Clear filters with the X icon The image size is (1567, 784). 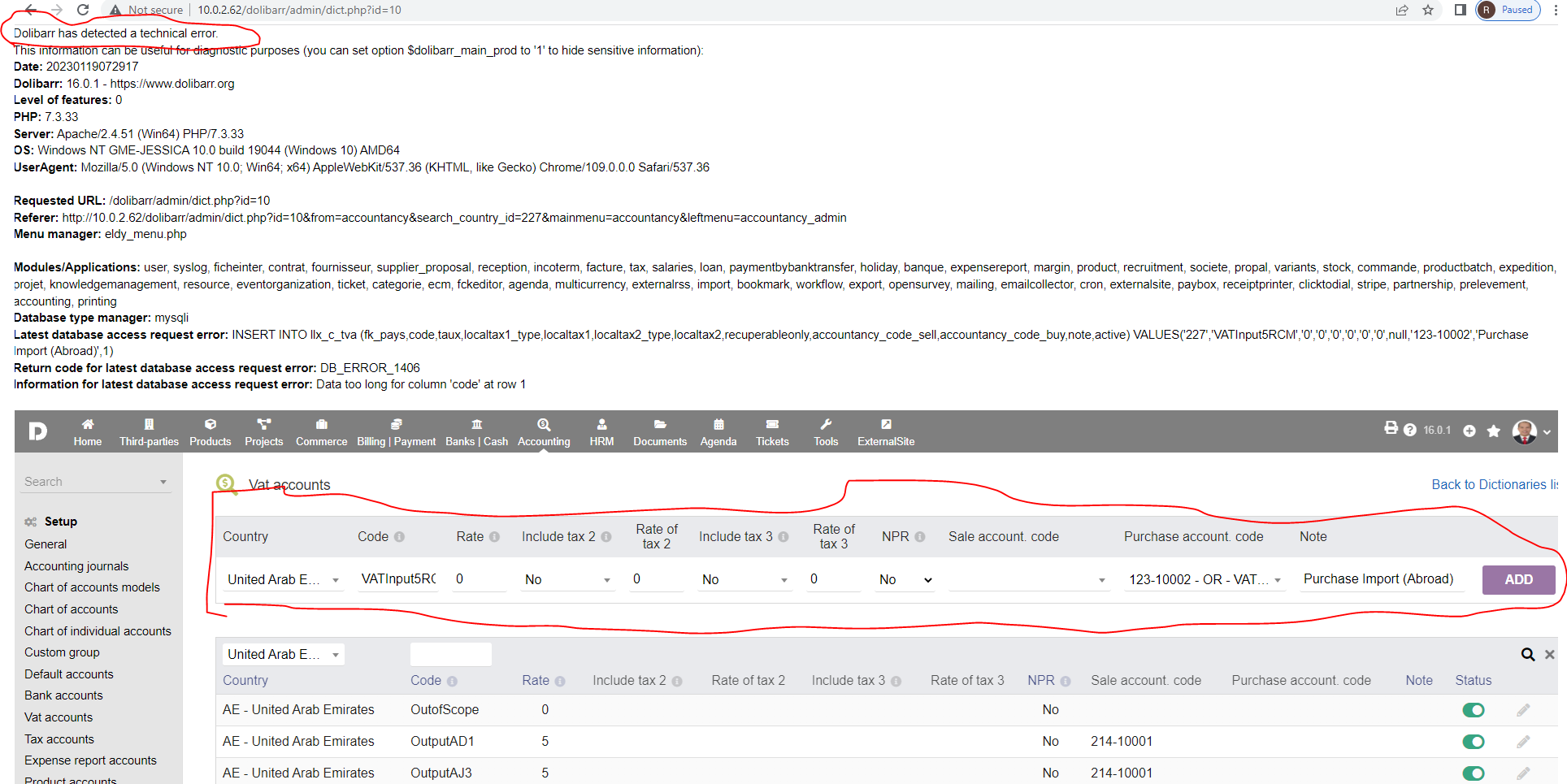[1550, 655]
